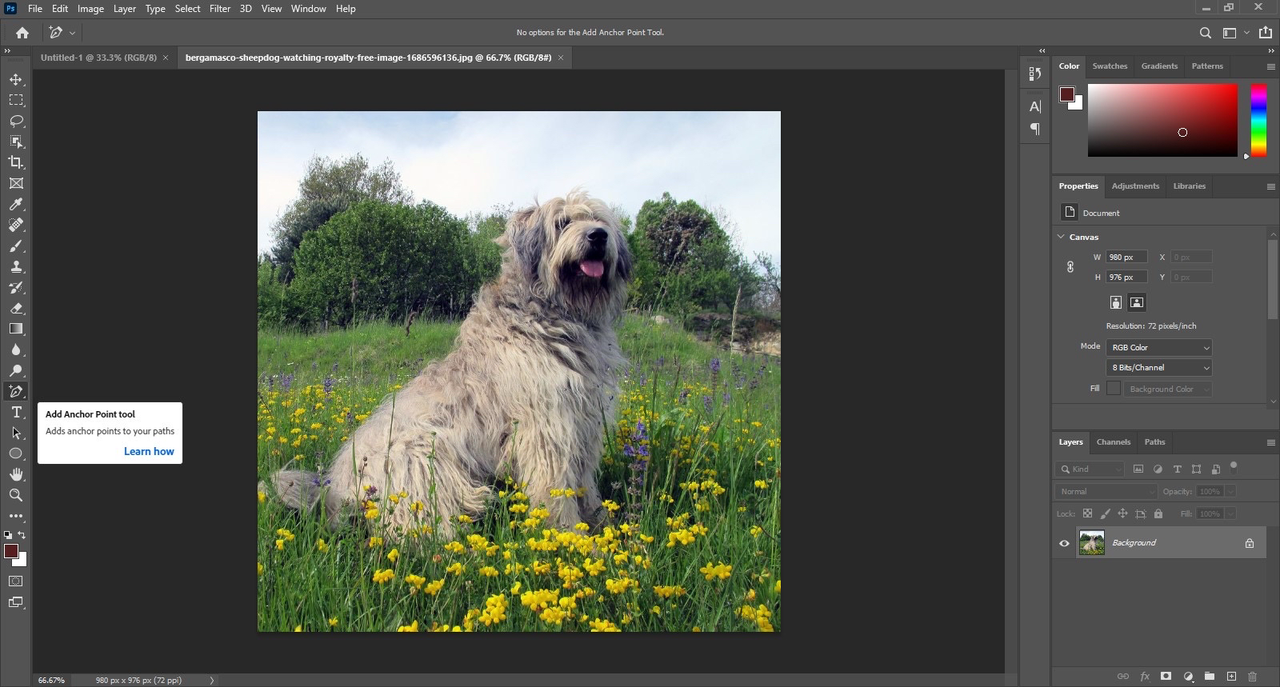The width and height of the screenshot is (1280, 687).
Task: Switch to the Channels tab
Action: point(1113,442)
